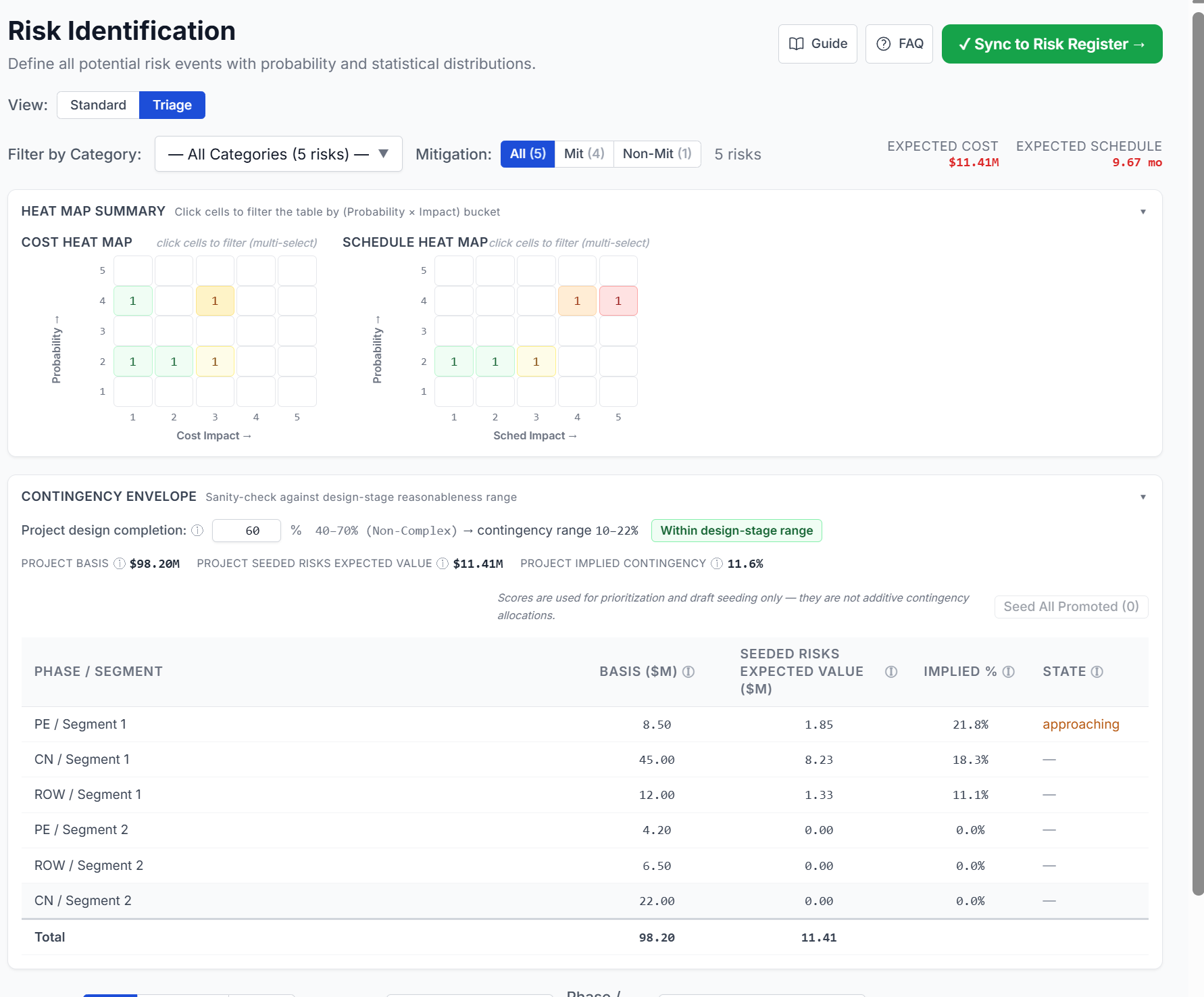Click info icon beside Project Implied Contingency
Screen dimensions: 1204x997
click(717, 564)
